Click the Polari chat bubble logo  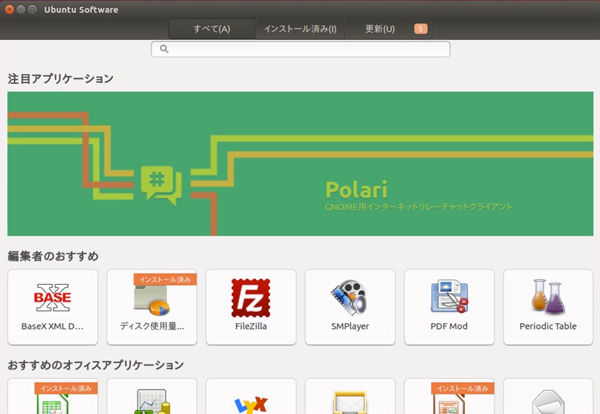pos(161,185)
